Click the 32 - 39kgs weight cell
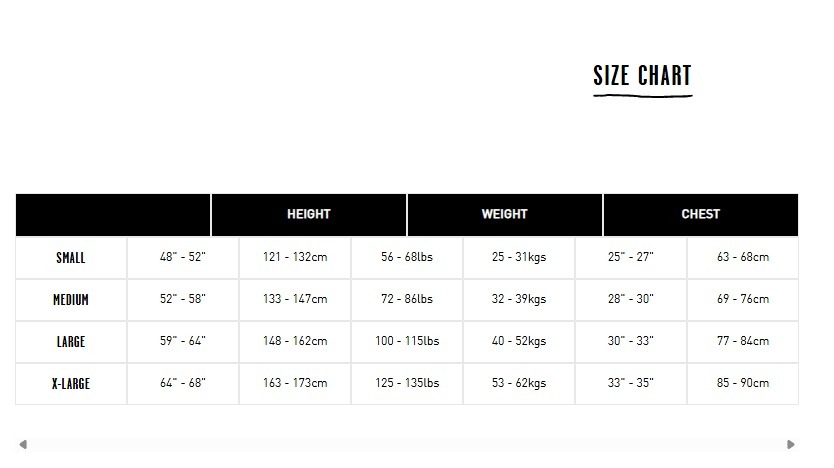The height and width of the screenshot is (468, 834). pos(519,299)
